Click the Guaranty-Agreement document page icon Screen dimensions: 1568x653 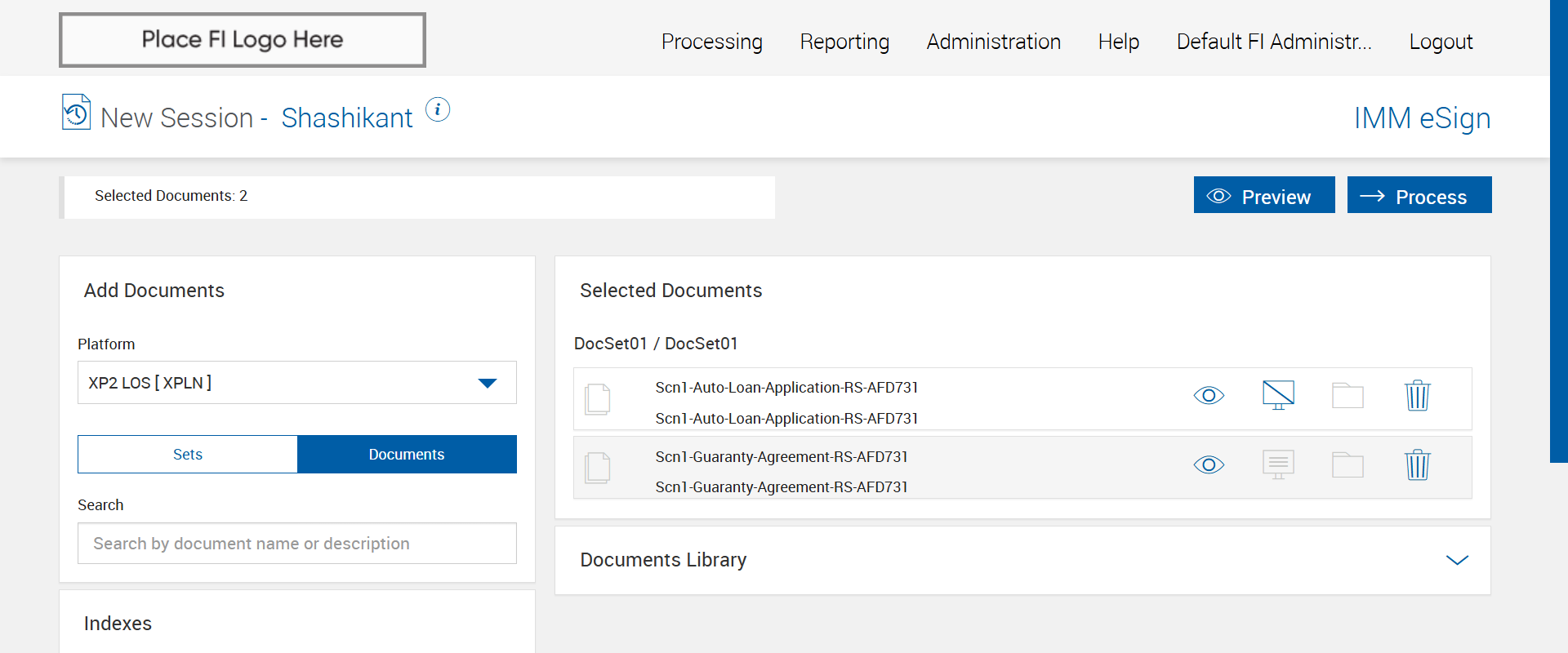click(x=598, y=468)
